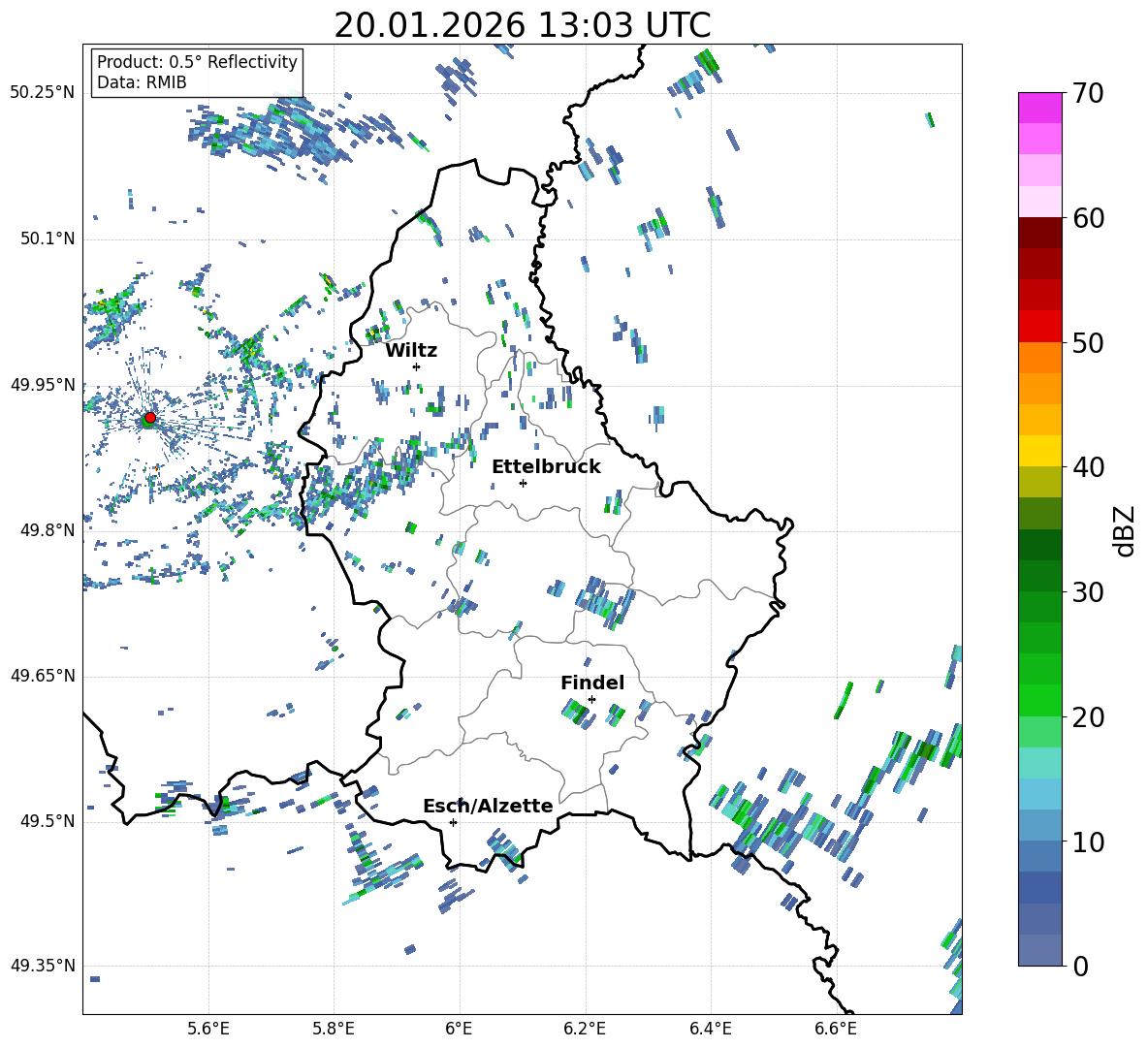Pick the yellow band just above 40

point(1040,451)
